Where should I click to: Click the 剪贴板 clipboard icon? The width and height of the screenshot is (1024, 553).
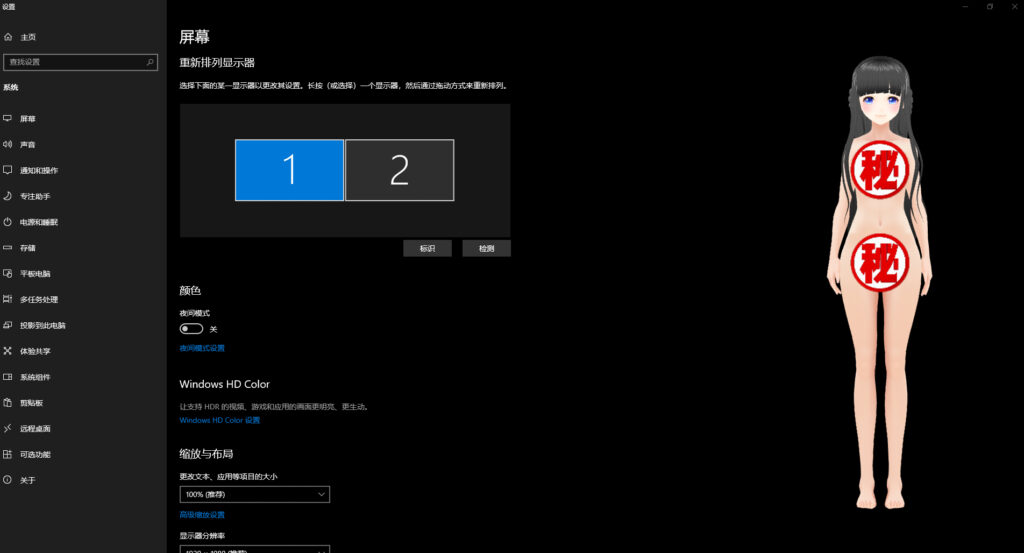click(8, 403)
